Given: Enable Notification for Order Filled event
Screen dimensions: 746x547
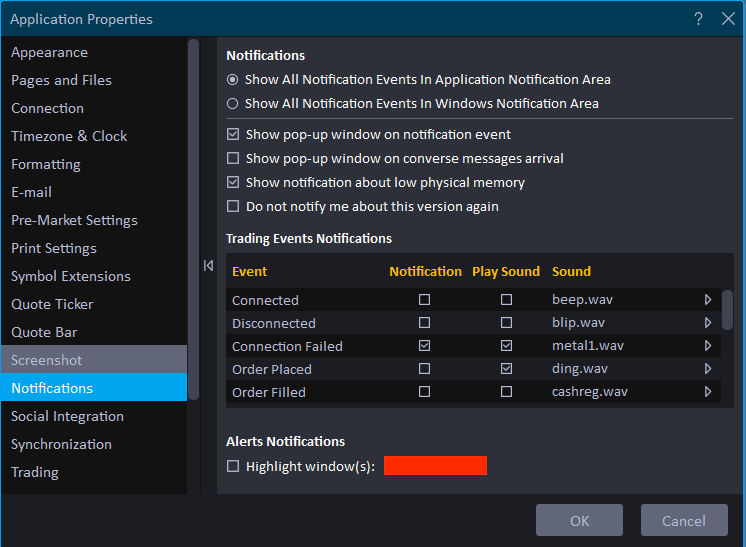Looking at the screenshot, I should (424, 391).
